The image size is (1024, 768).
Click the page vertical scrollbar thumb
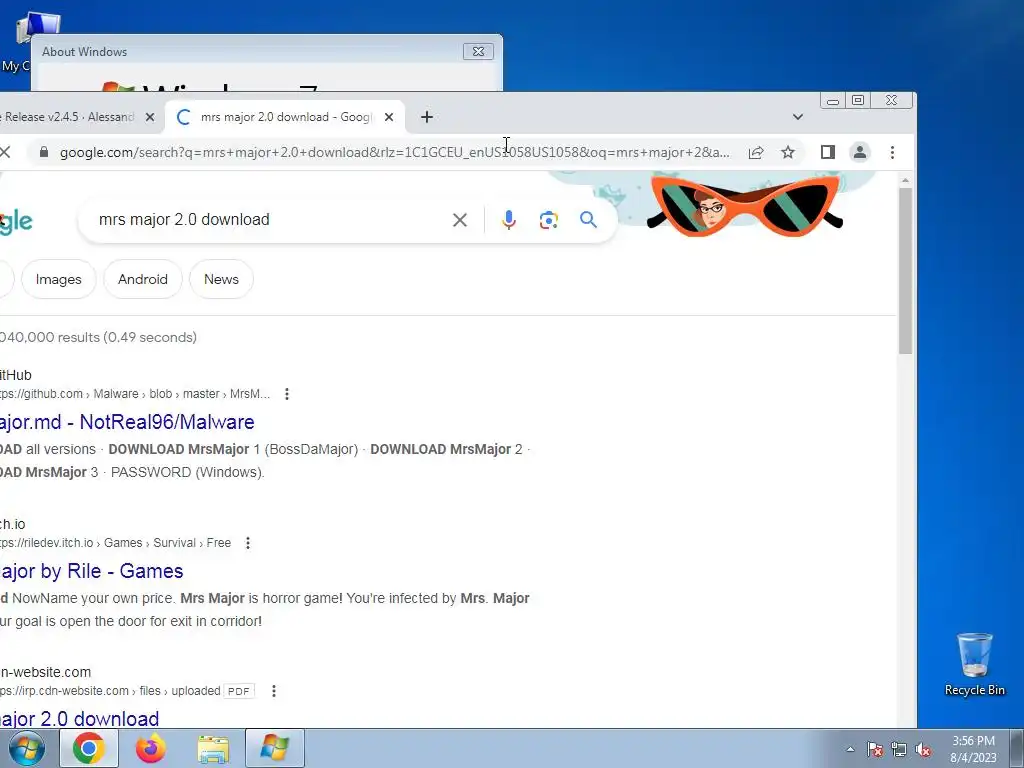905,271
